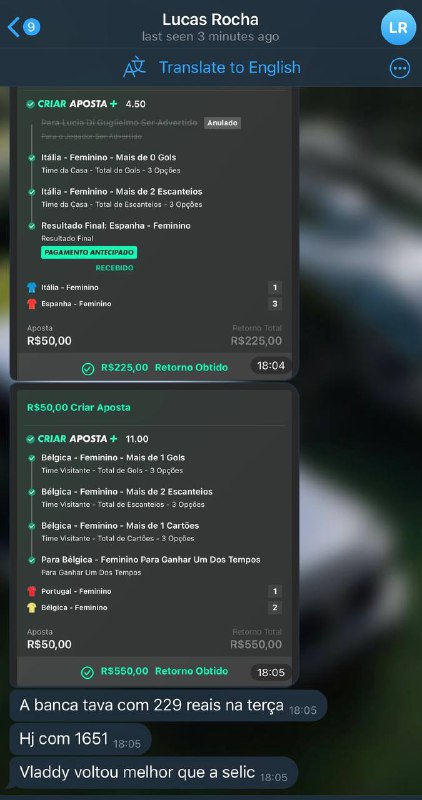
Task: Click the blue Itália jersey icon
Action: 32,287
